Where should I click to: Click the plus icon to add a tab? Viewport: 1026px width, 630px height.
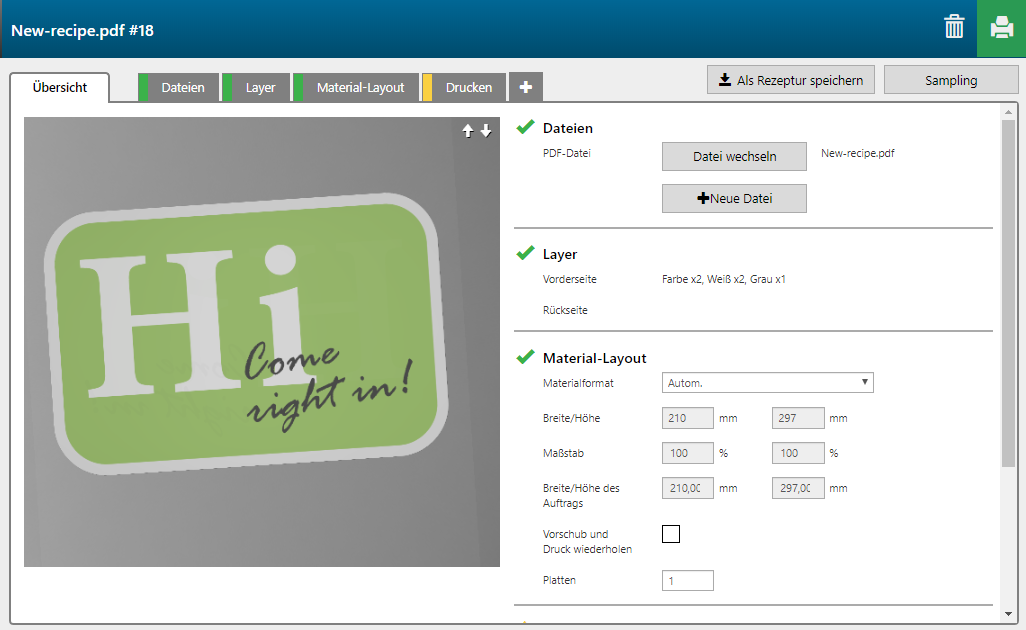pyautogui.click(x=525, y=88)
